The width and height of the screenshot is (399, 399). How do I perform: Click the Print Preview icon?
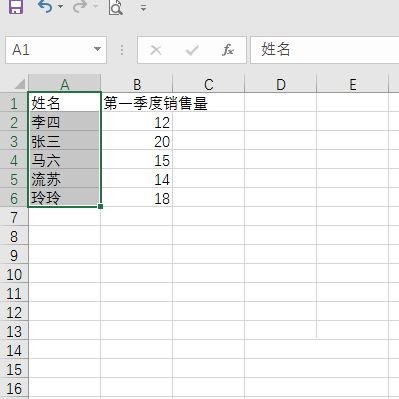tap(115, 7)
